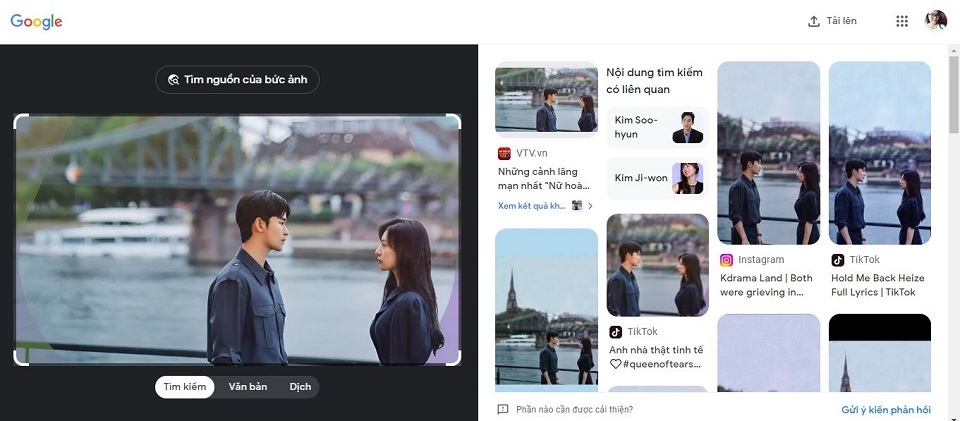960x421 pixels.
Task: Open the Google apps grid
Action: click(902, 21)
